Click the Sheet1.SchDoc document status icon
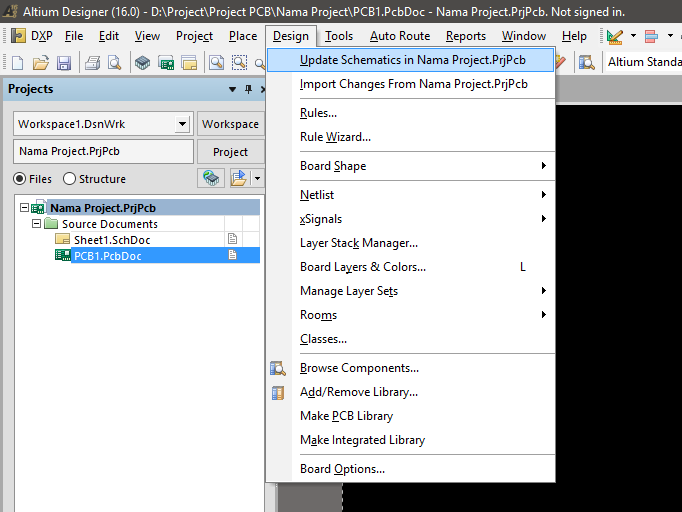Image resolution: width=682 pixels, height=512 pixels. coord(233,239)
